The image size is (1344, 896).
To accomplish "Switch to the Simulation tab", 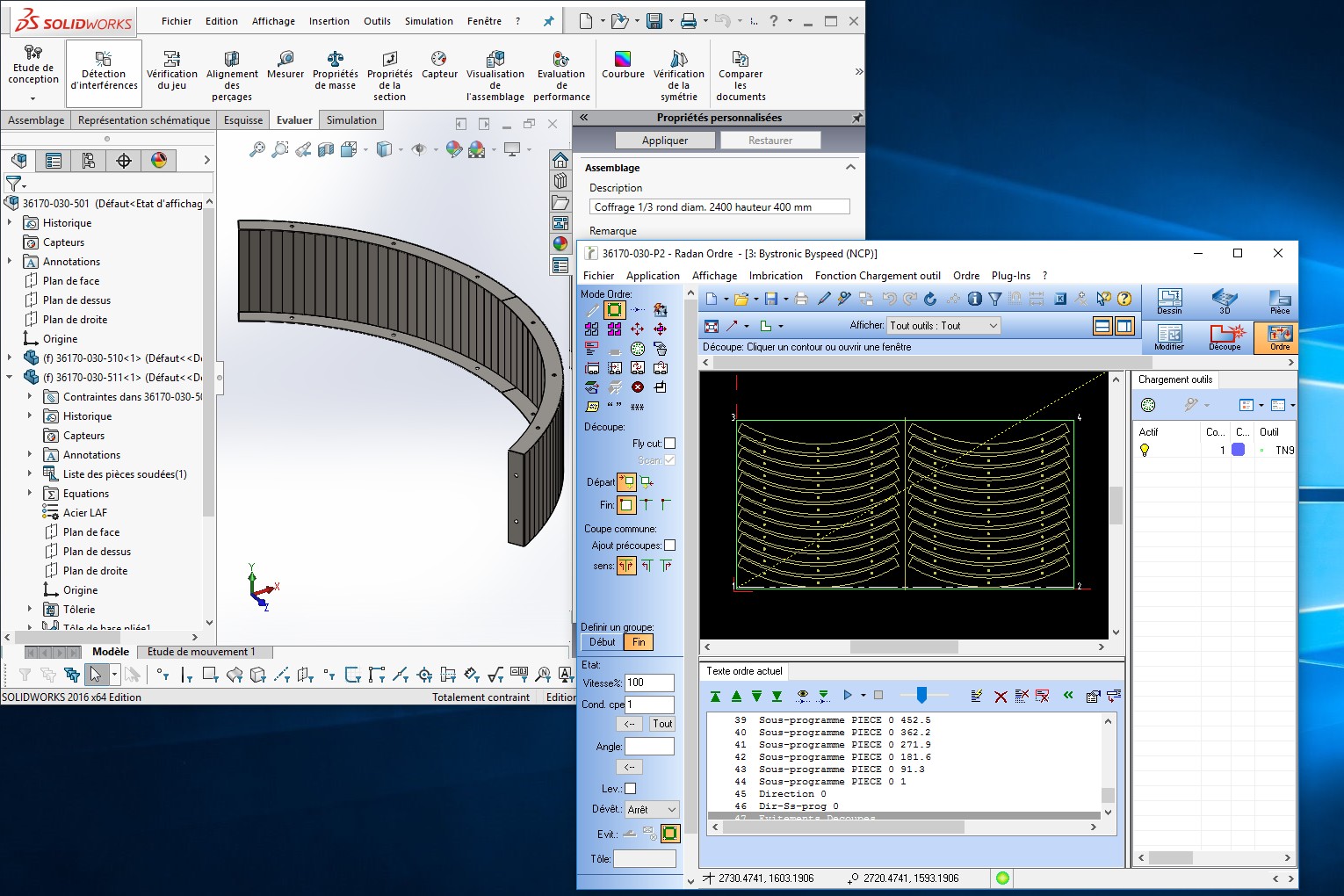I will (x=351, y=120).
